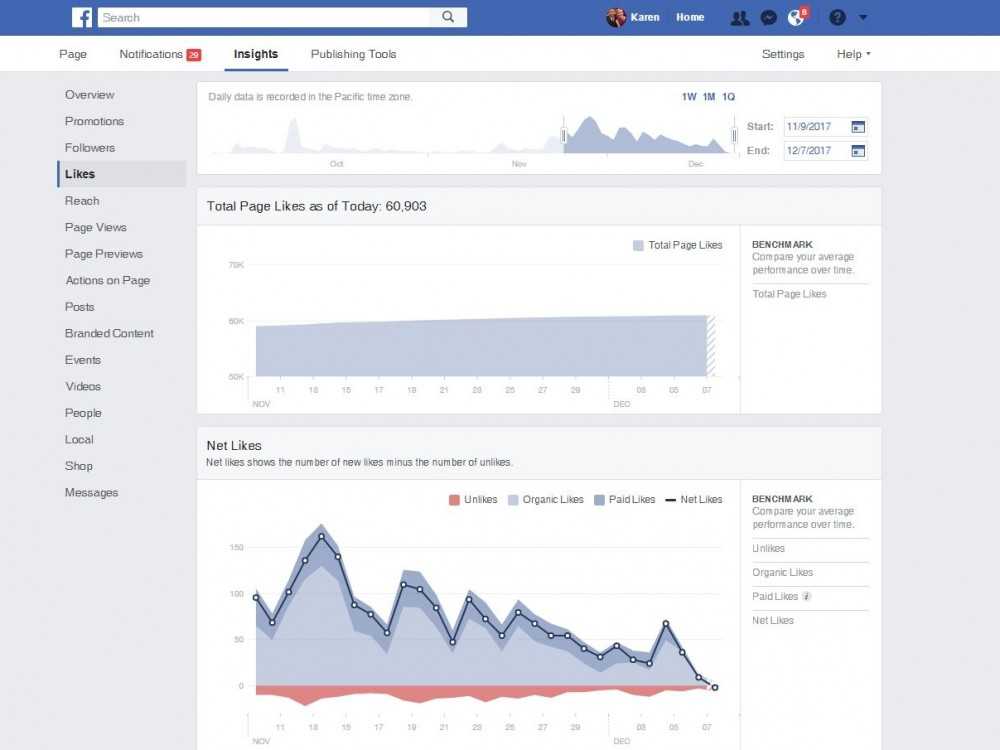The image size is (1000, 750).
Task: Switch to the Publishing Tools tab
Action: (353, 54)
